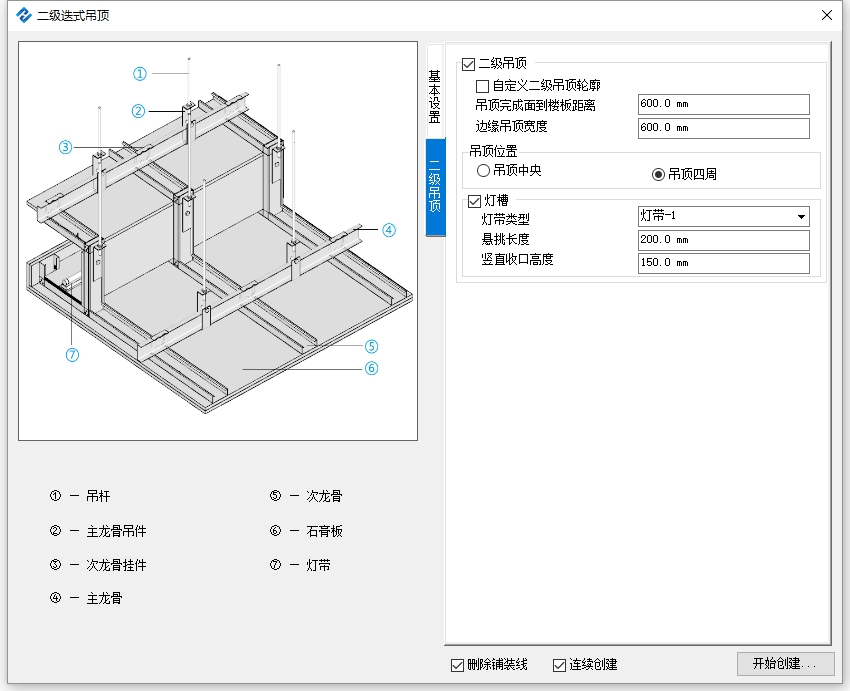Click the 吊顶位置 group label

493,151
